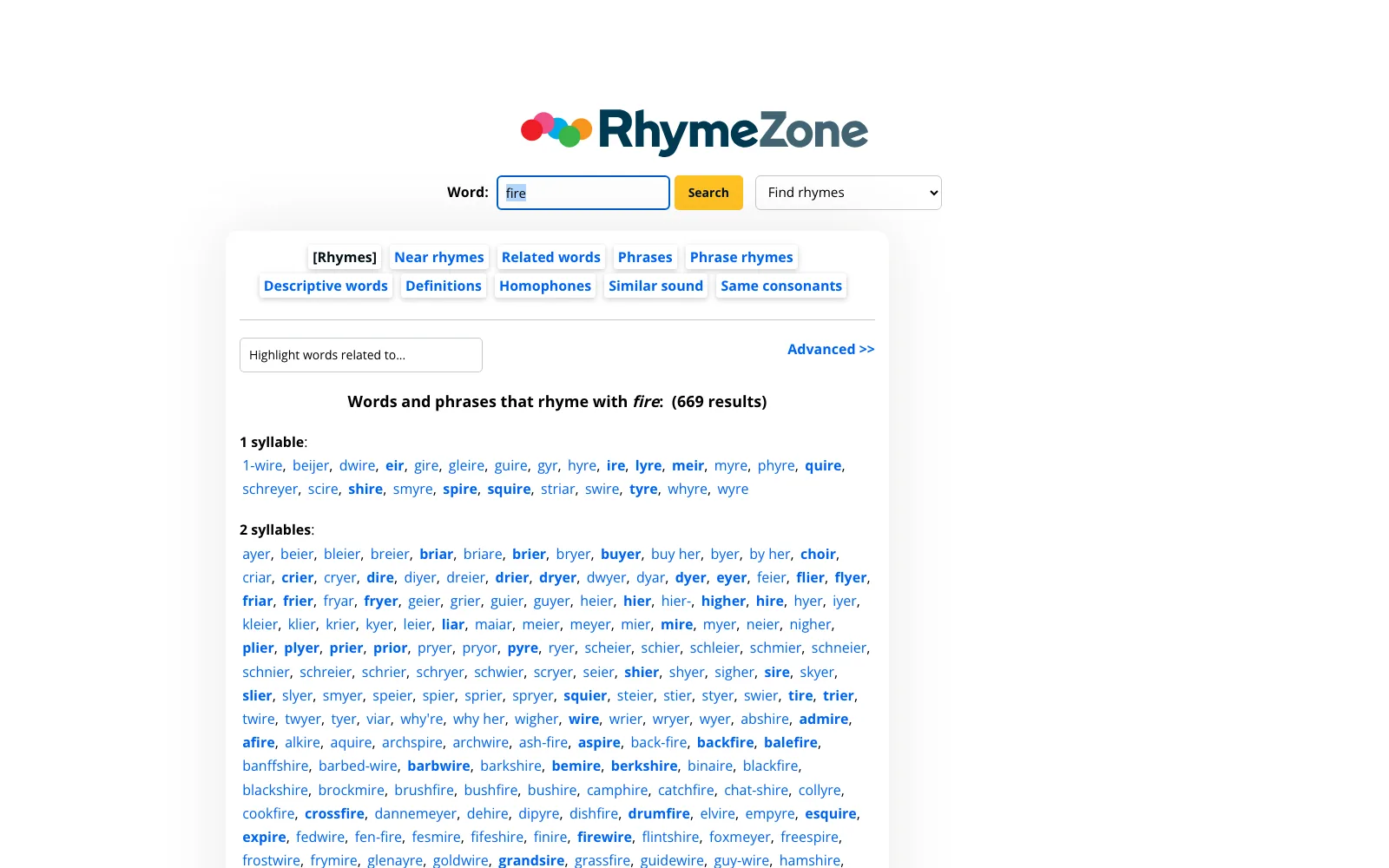Open the rhyme word 'chat-shire'
Image resolution: width=1389 pixels, height=868 pixels.
756,790
